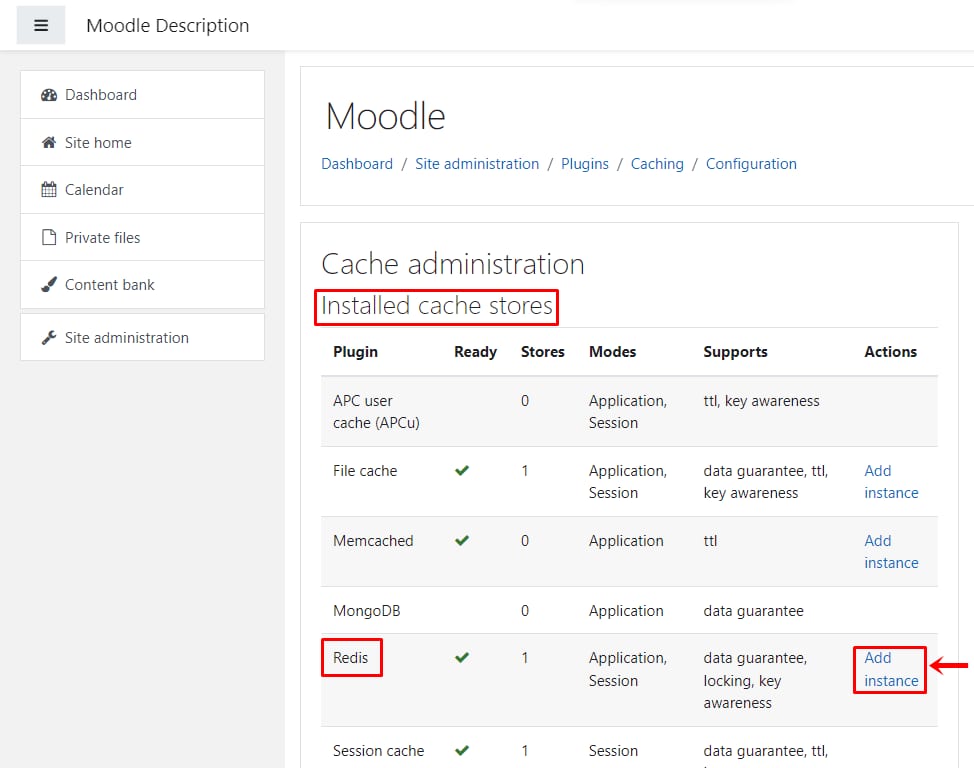The image size is (974, 768).
Task: Click the stores count for Memcached
Action: coord(525,541)
